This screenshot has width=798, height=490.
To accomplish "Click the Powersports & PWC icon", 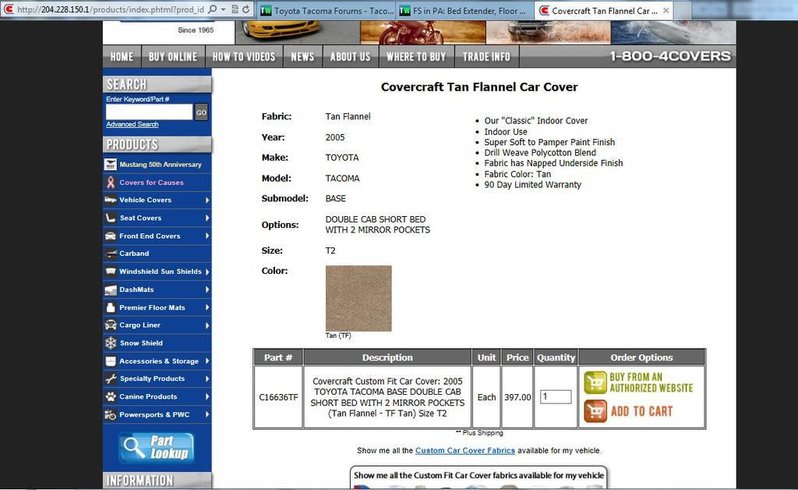I will point(110,415).
